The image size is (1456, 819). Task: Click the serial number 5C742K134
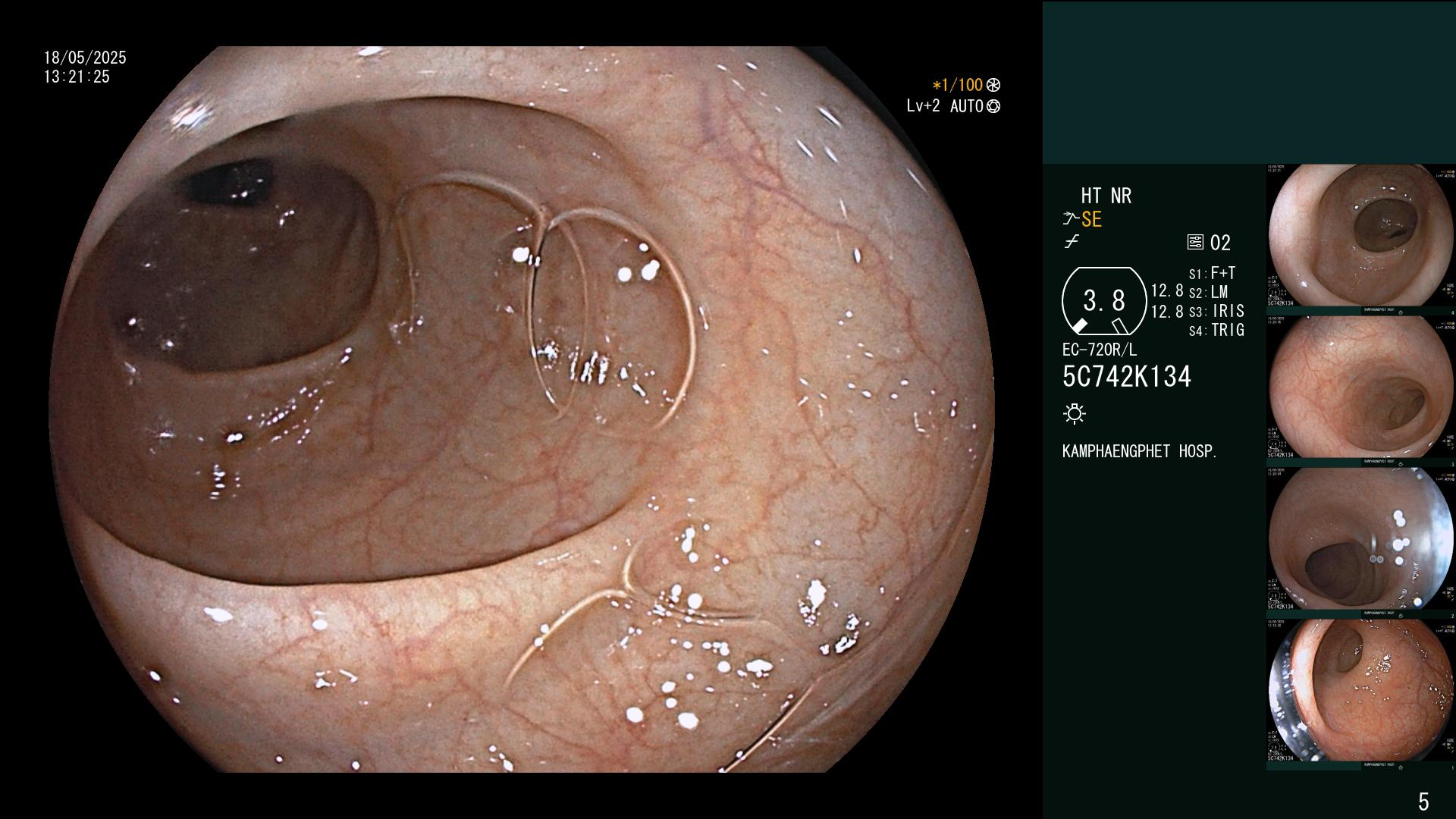click(x=1127, y=376)
